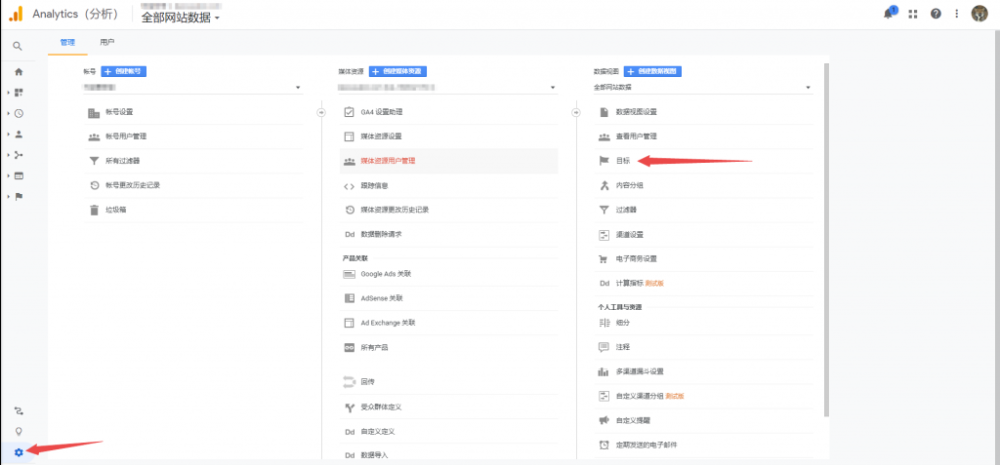Open the 垃圾箱 trash bin item
This screenshot has height=465, width=1000.
[116, 210]
